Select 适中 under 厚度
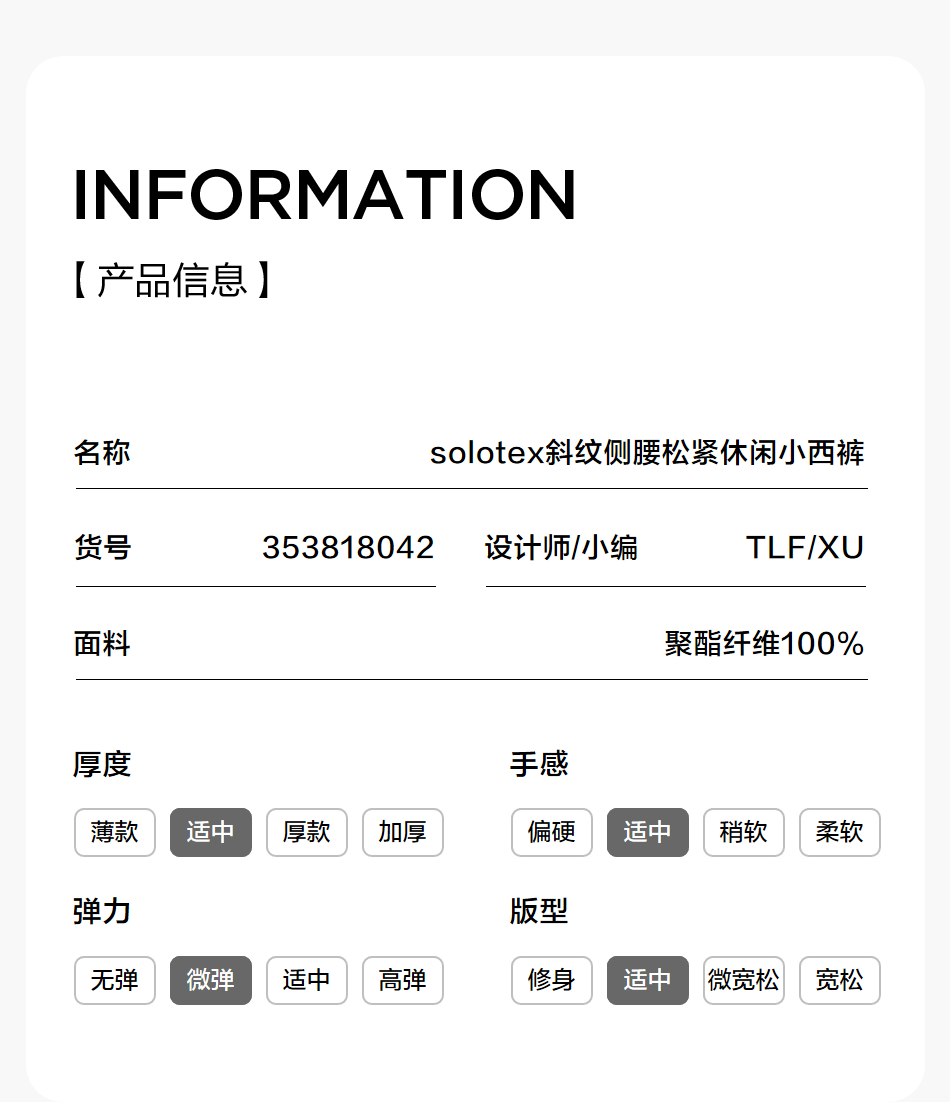This screenshot has width=950, height=1102. click(x=211, y=832)
